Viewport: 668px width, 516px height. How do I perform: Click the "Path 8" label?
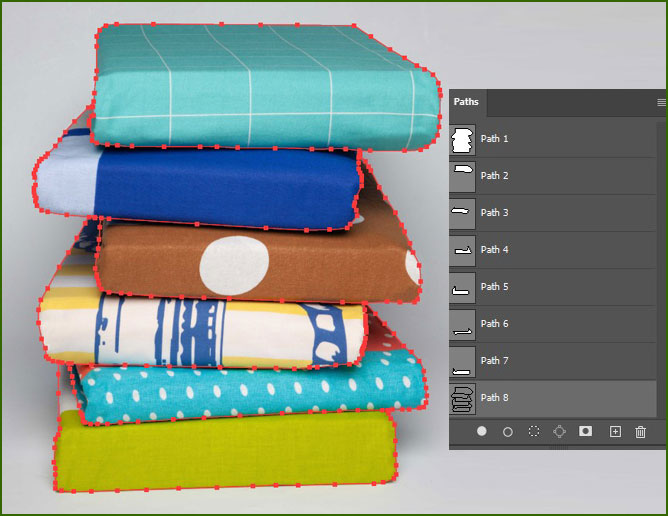495,398
